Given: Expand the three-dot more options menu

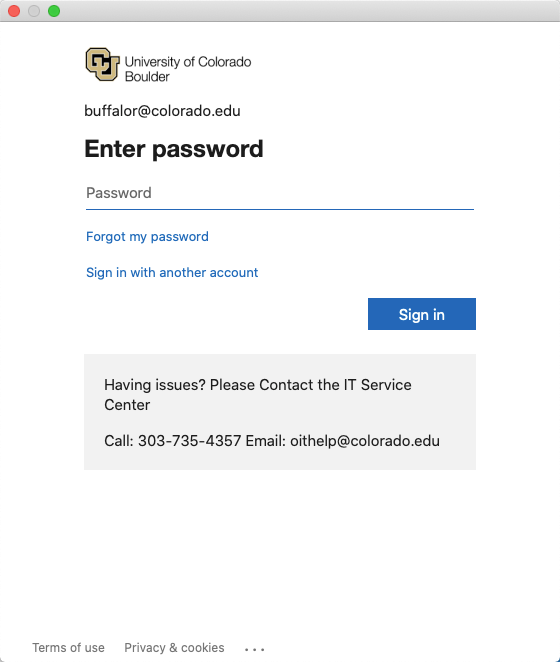Looking at the screenshot, I should pos(255,649).
